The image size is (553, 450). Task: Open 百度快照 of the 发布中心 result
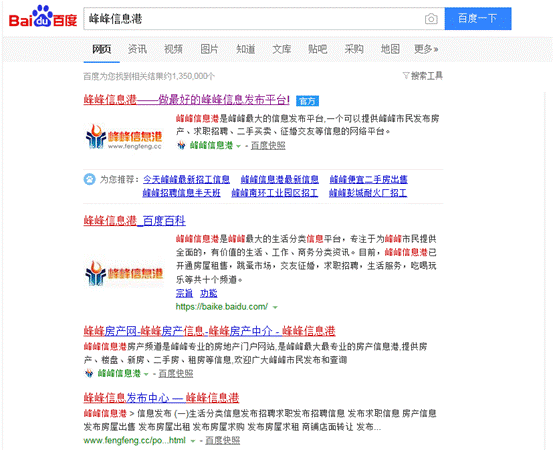[x=222, y=440]
